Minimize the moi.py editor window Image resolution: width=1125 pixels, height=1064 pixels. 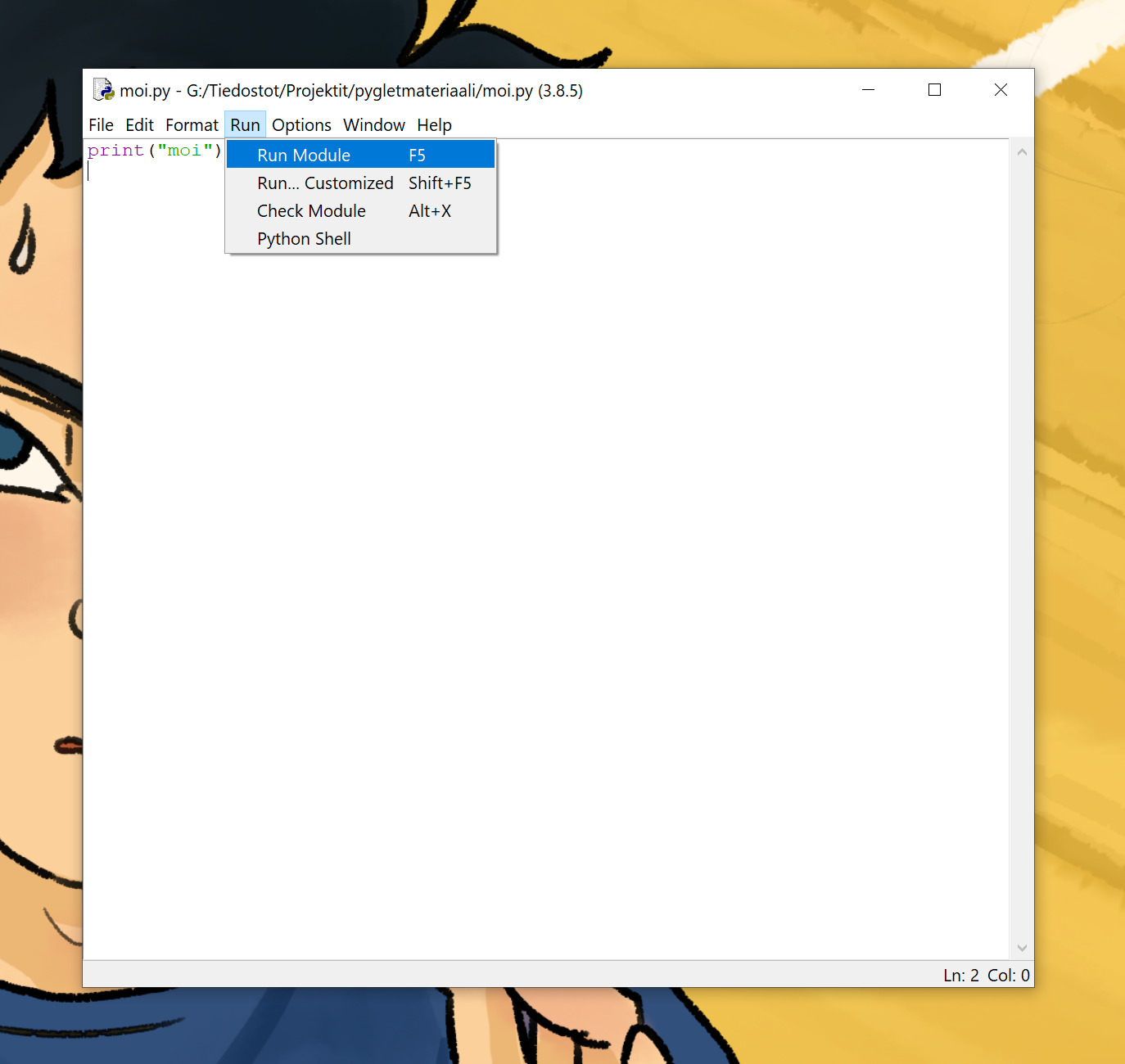[869, 89]
